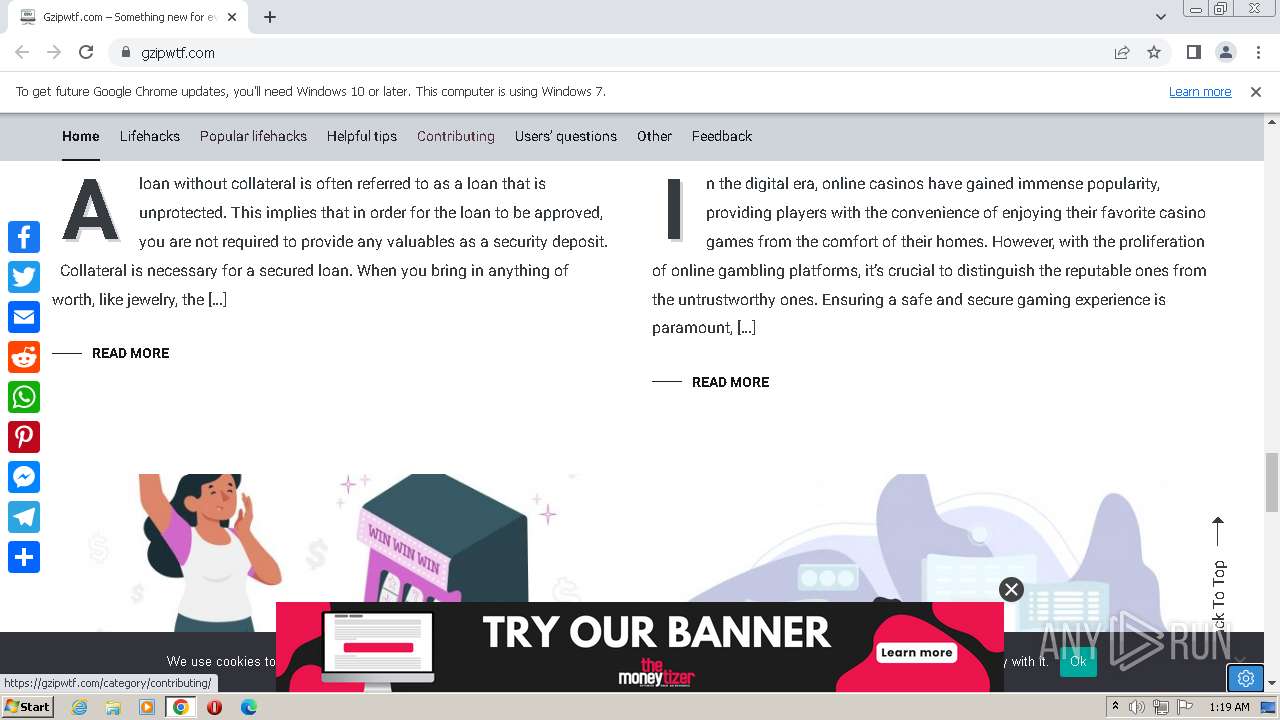
Task: Share page via WhatsApp icon
Action: [24, 397]
